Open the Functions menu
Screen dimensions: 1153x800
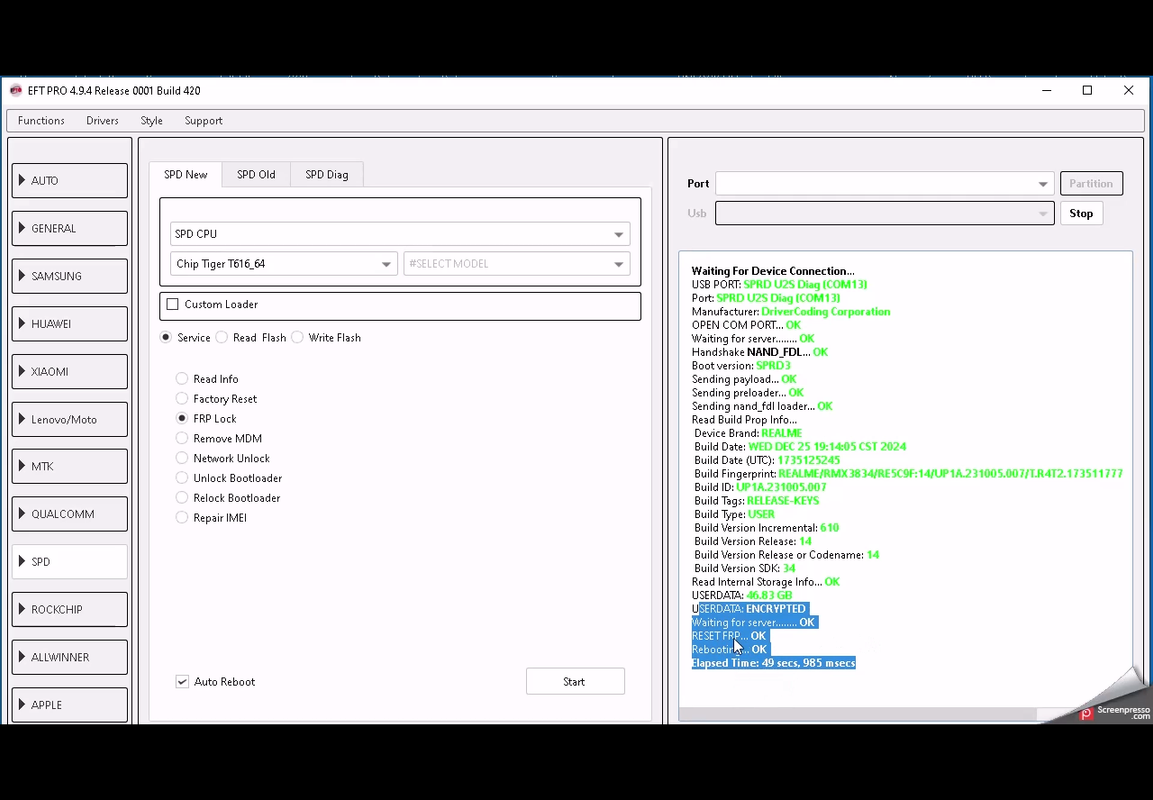(41, 121)
